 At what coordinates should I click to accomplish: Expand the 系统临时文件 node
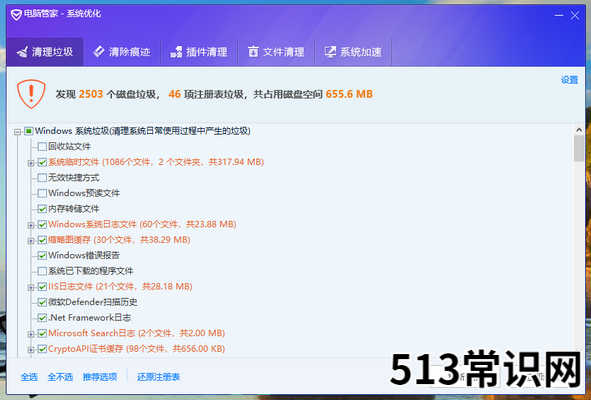point(31,163)
